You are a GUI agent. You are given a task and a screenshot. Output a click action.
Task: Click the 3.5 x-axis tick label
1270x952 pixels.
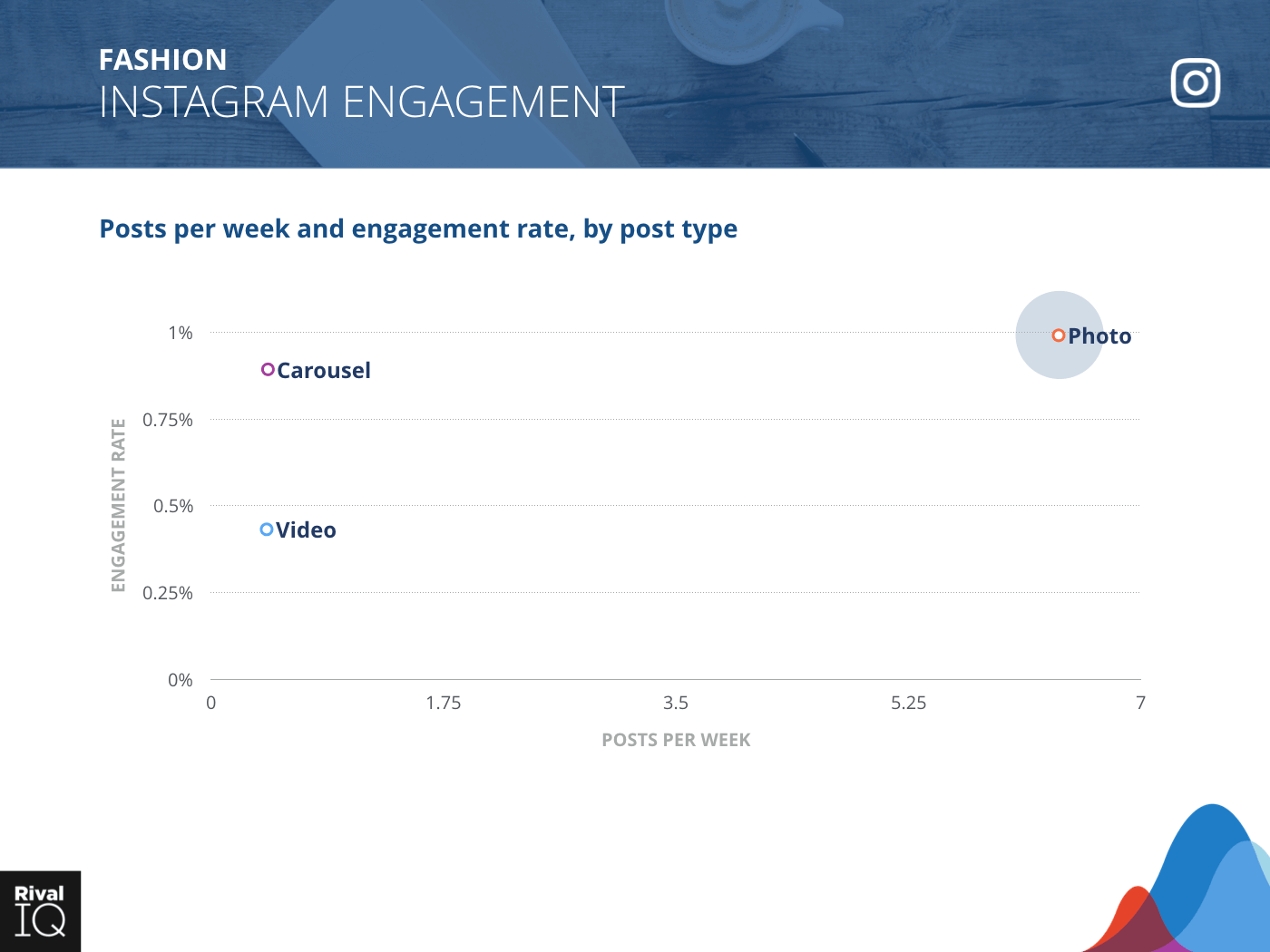pyautogui.click(x=676, y=703)
